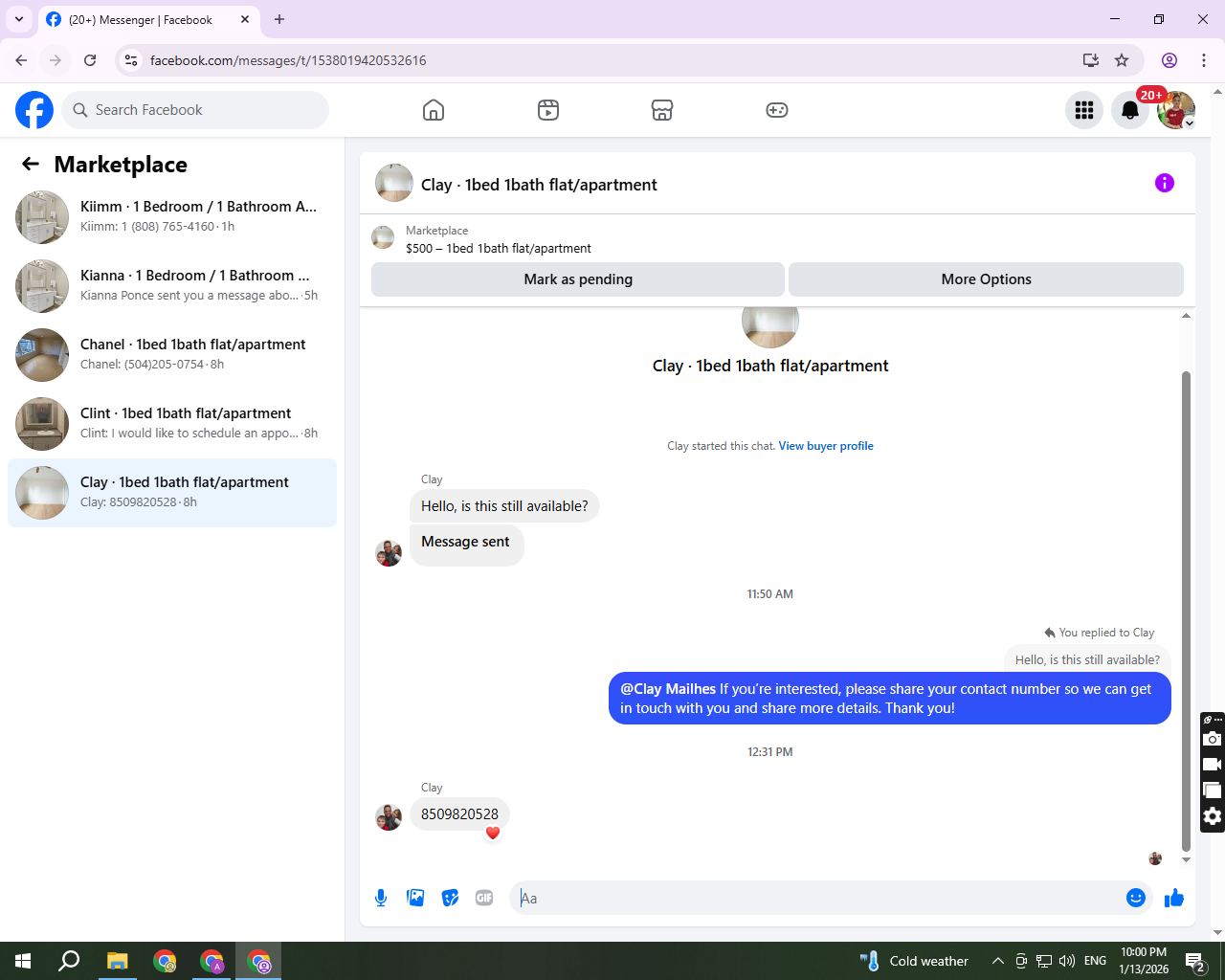Choose a sticker from the sticker icon

450,898
